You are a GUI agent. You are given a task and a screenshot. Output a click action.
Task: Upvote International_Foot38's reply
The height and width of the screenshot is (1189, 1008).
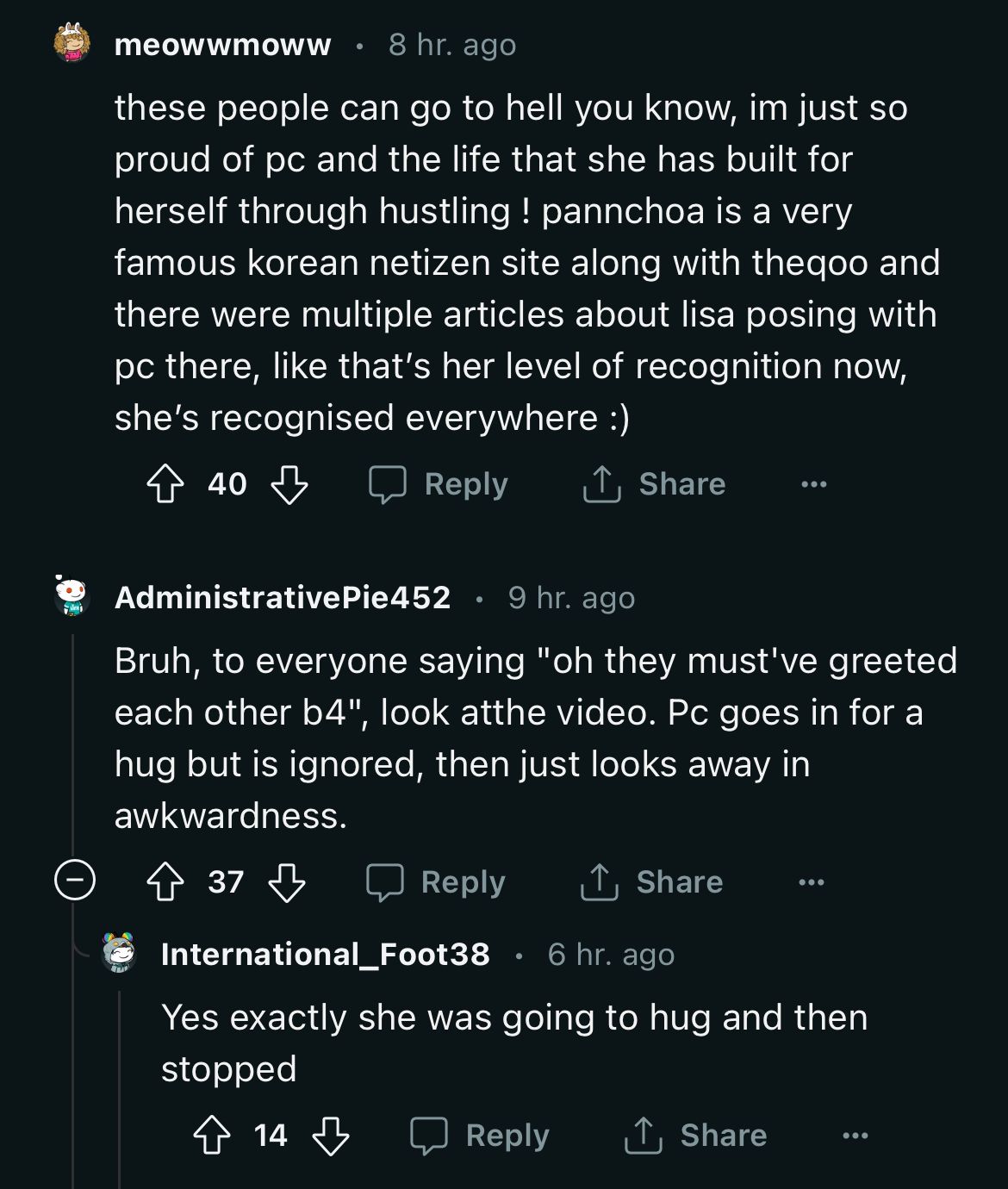(x=211, y=1136)
